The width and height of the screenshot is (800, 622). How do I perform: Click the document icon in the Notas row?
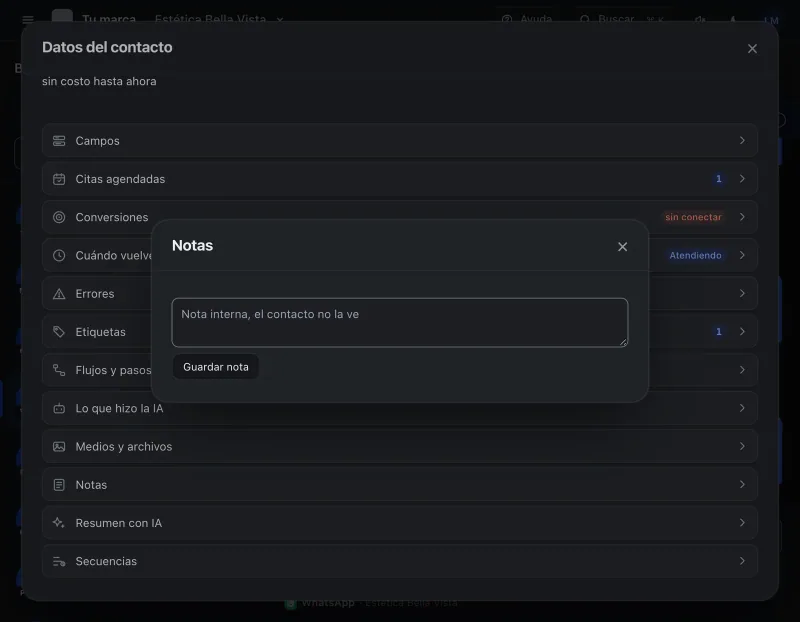click(x=59, y=485)
